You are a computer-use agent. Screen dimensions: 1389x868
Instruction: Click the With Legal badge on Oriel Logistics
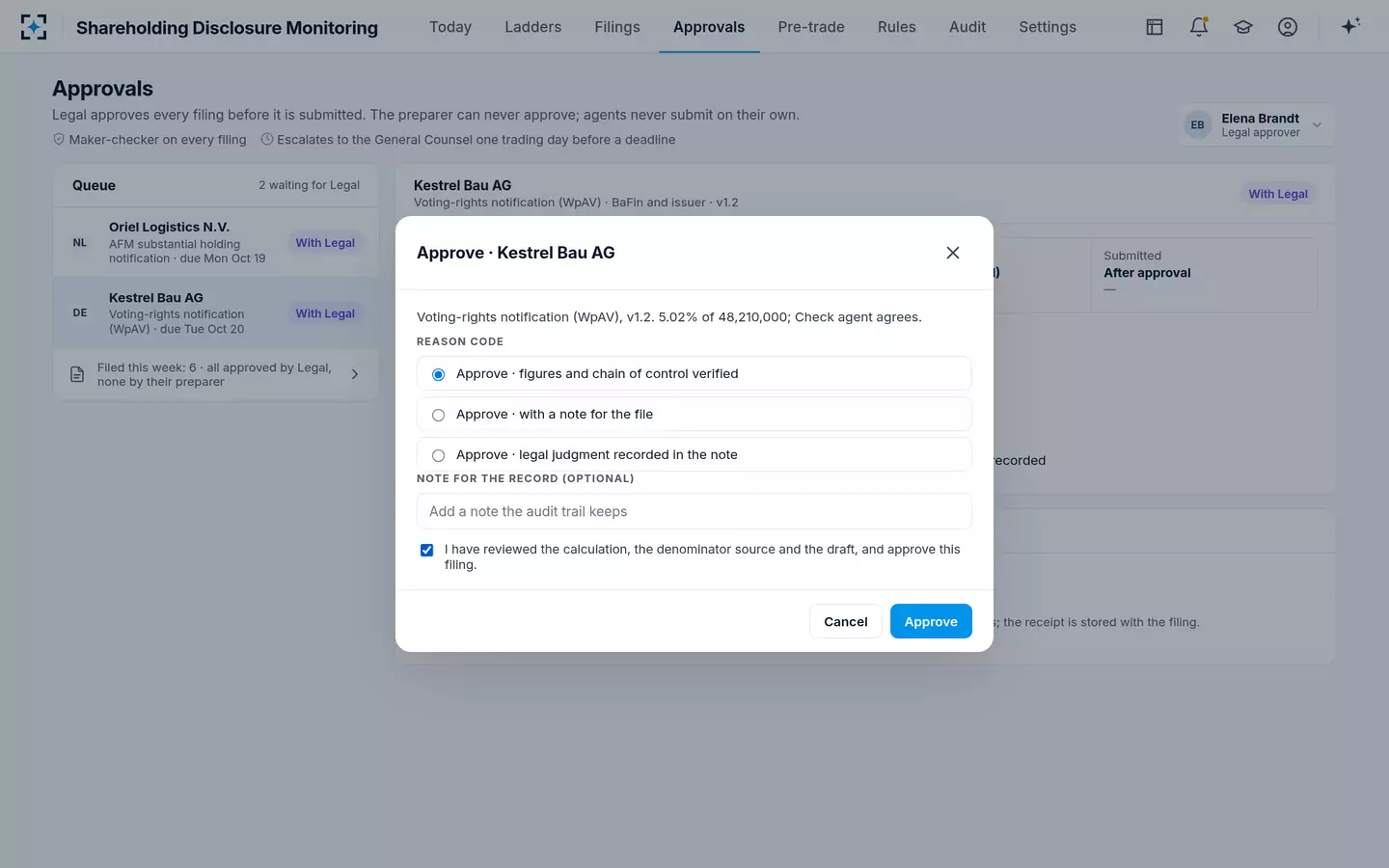(x=325, y=243)
